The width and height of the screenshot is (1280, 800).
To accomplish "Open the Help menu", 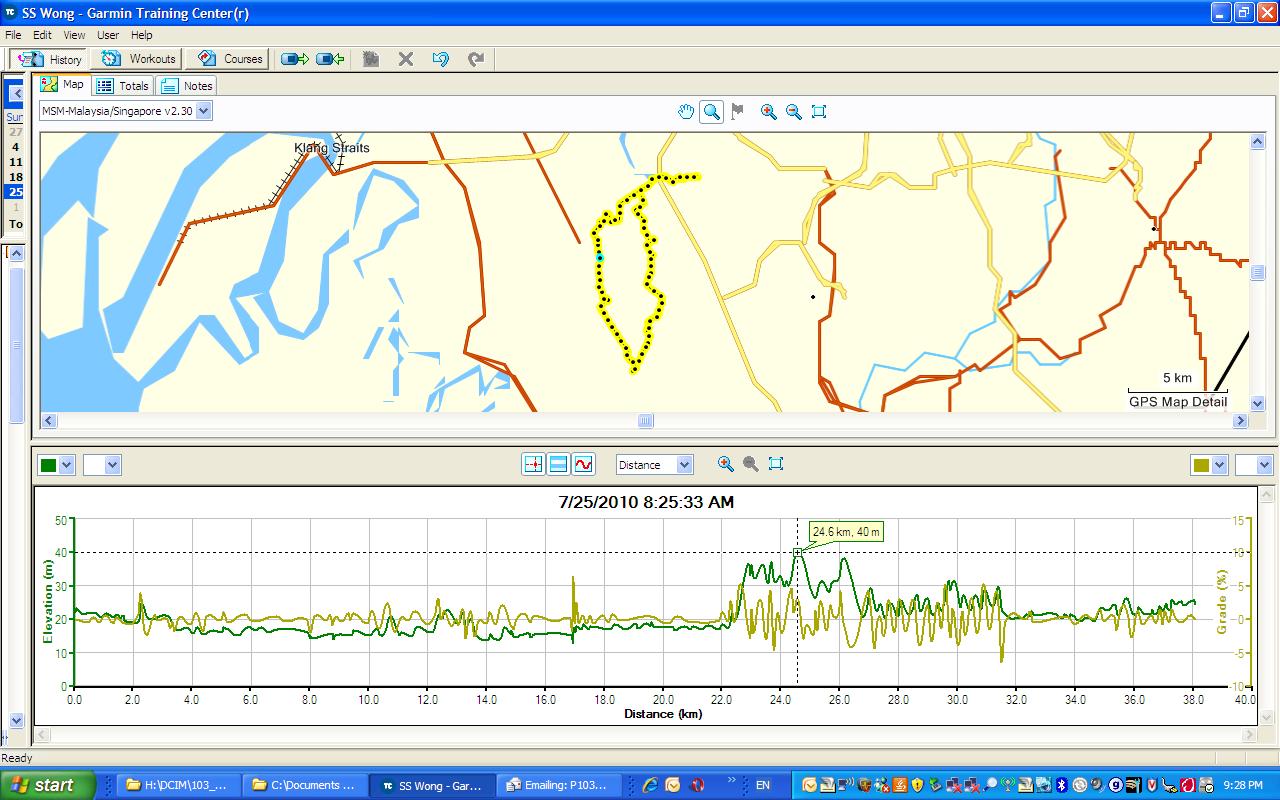I will [142, 35].
